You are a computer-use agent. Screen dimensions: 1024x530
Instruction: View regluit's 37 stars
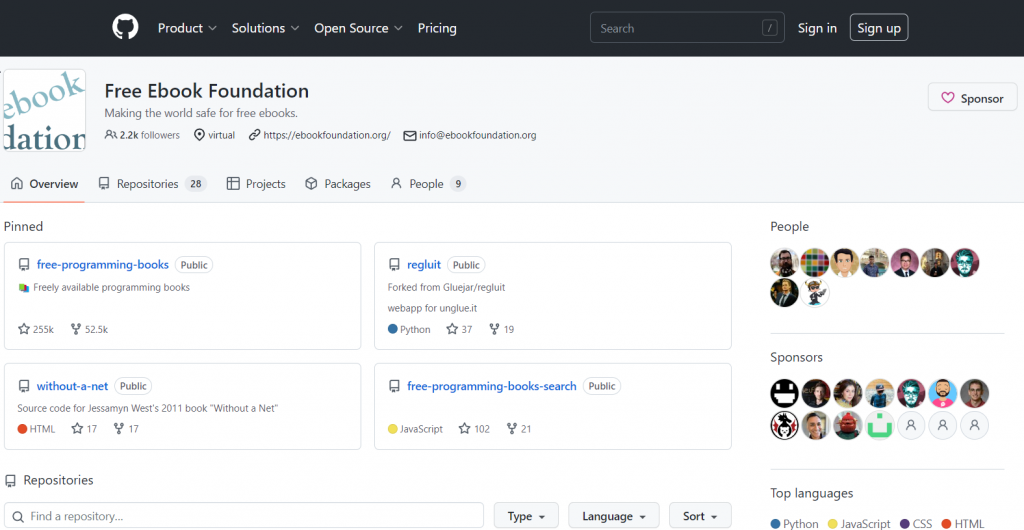[459, 329]
